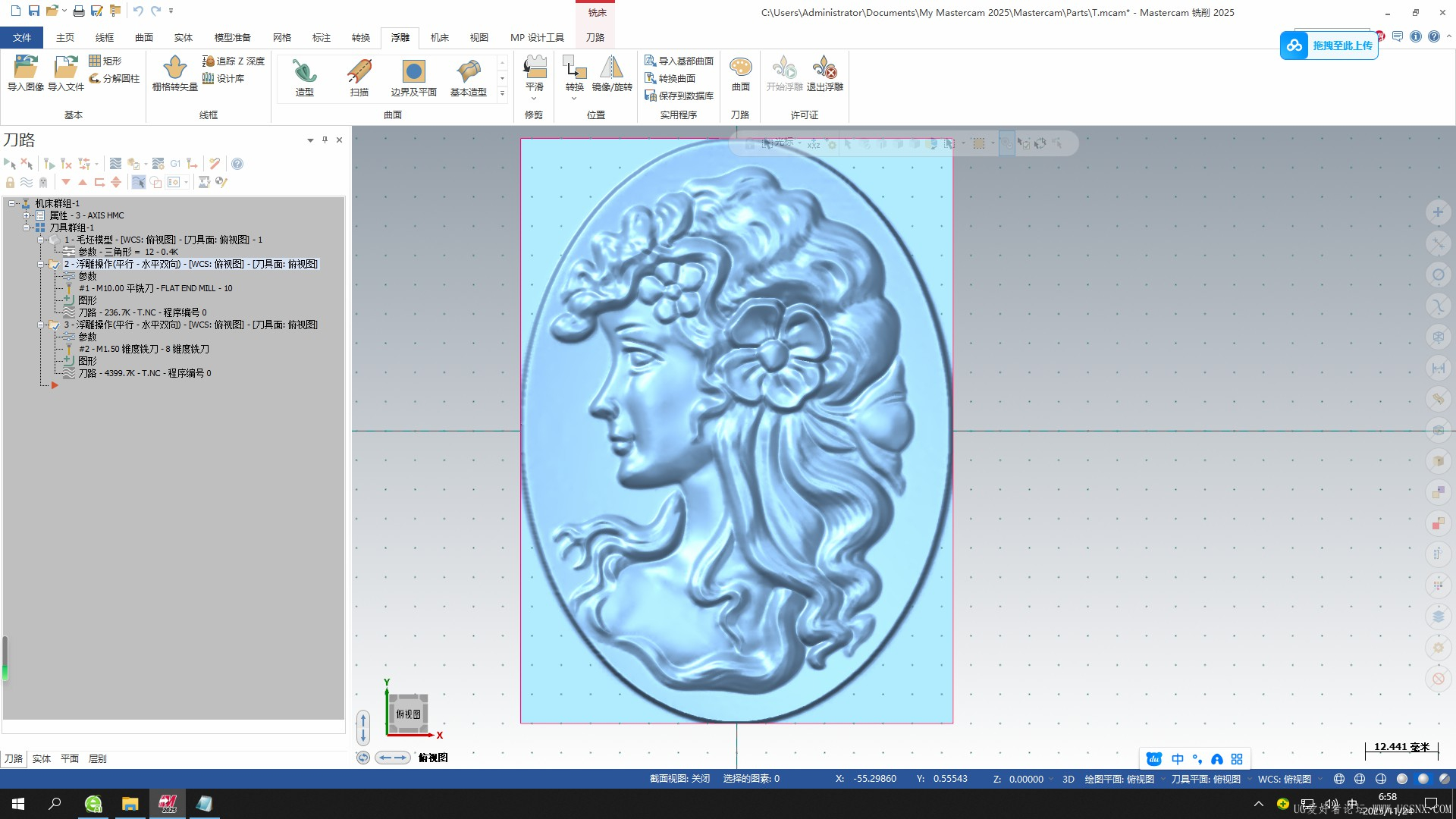The width and height of the screenshot is (1456, 819).
Task: Click the 造型 sculpt tool icon
Action: click(x=304, y=72)
